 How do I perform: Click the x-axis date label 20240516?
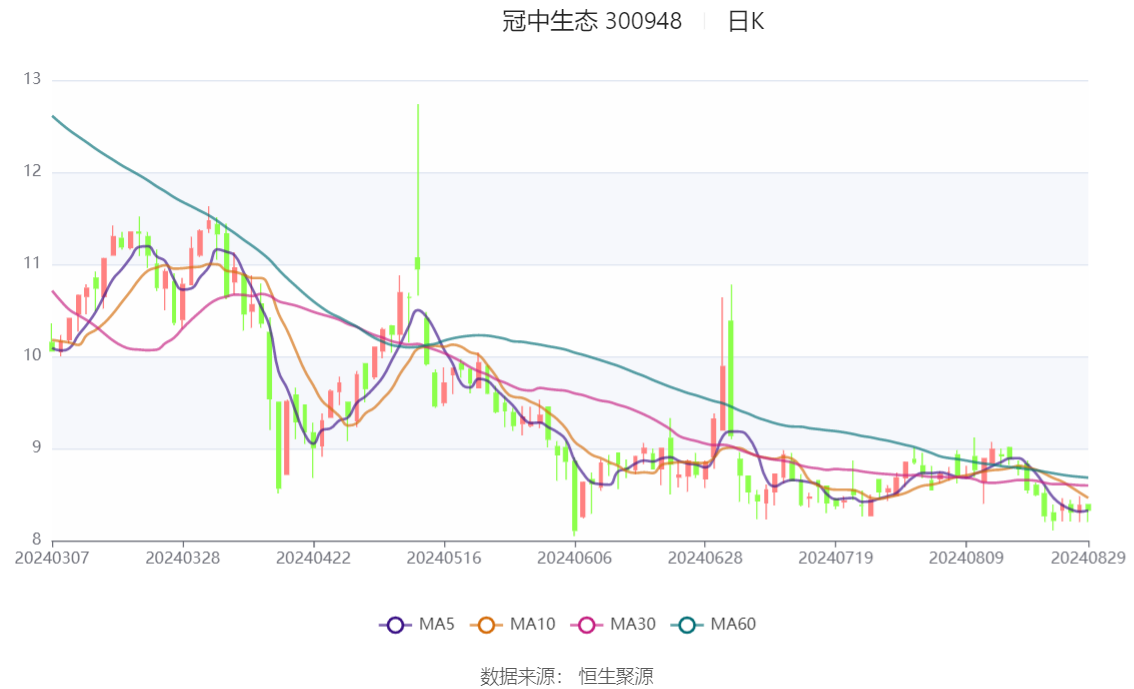click(444, 558)
